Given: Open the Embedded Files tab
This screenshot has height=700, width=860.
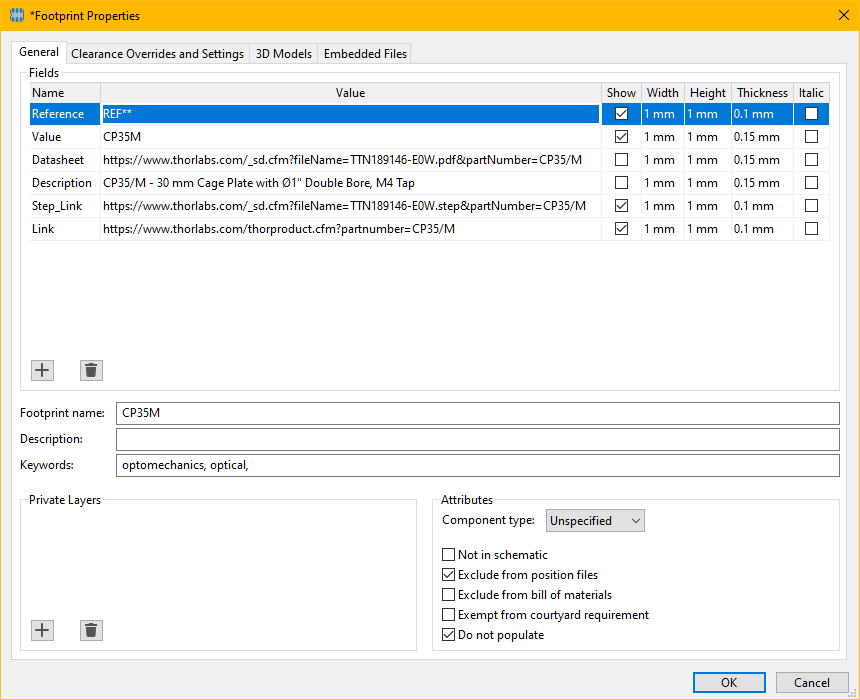Looking at the screenshot, I should 365,54.
